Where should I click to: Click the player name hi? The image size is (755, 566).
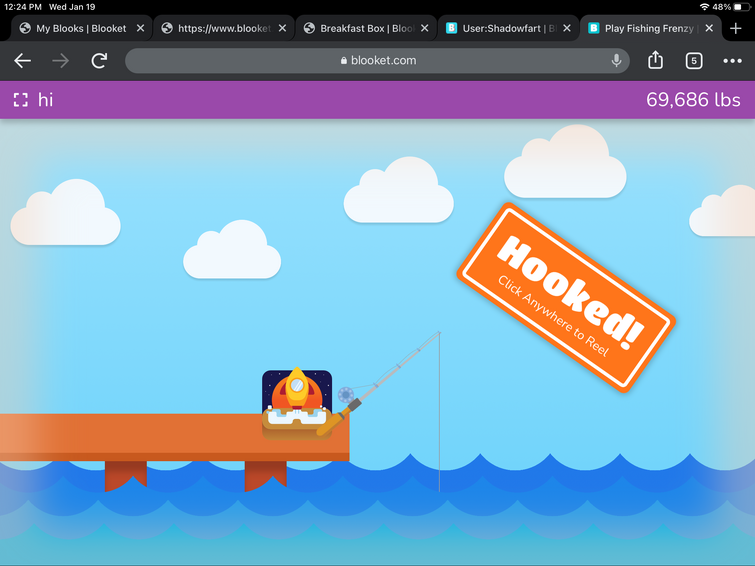coord(45,100)
